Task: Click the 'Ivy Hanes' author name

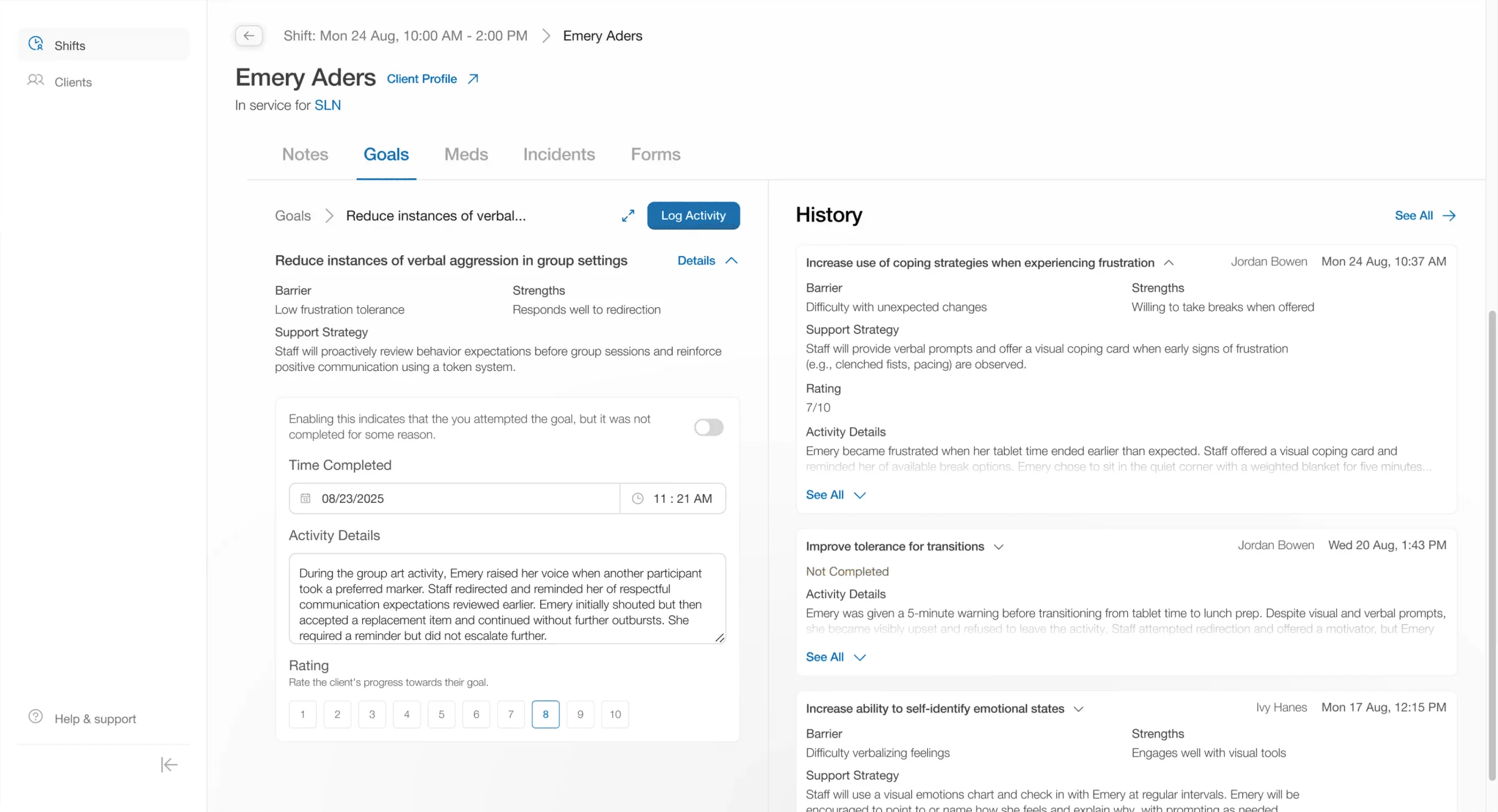Action: (x=1281, y=708)
